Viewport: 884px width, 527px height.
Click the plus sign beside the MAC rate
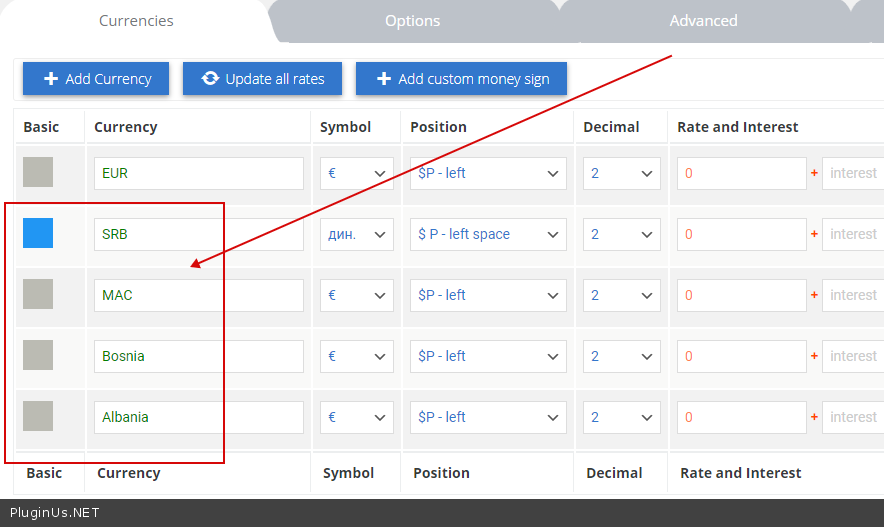tap(814, 295)
